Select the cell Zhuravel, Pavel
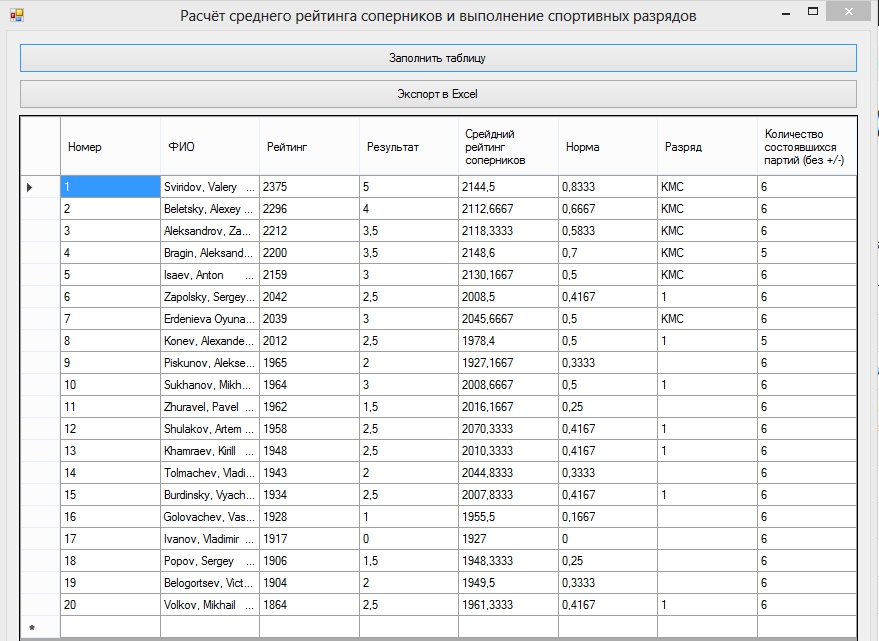 [x=210, y=407]
